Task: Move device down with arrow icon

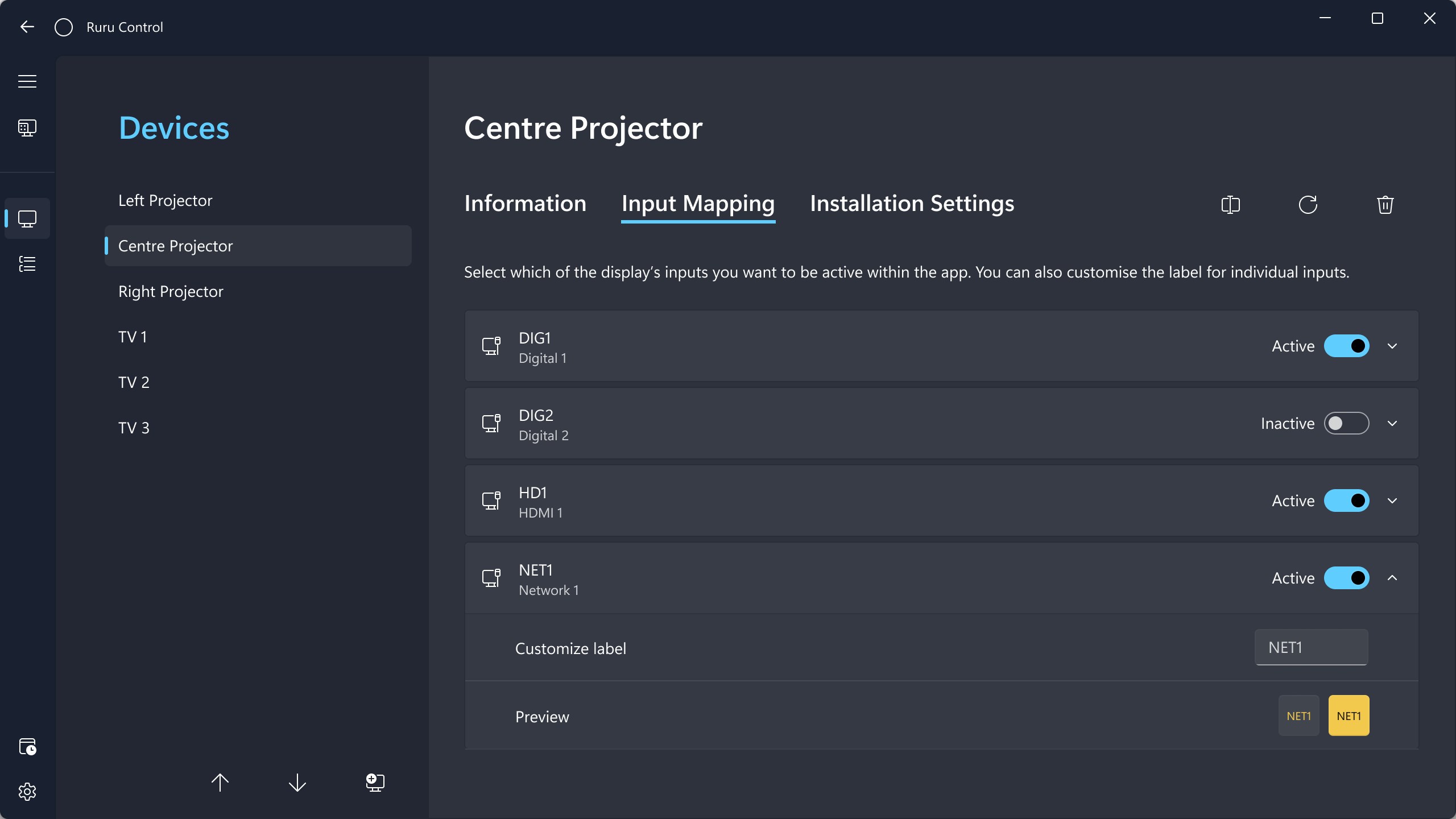Action: tap(297, 783)
